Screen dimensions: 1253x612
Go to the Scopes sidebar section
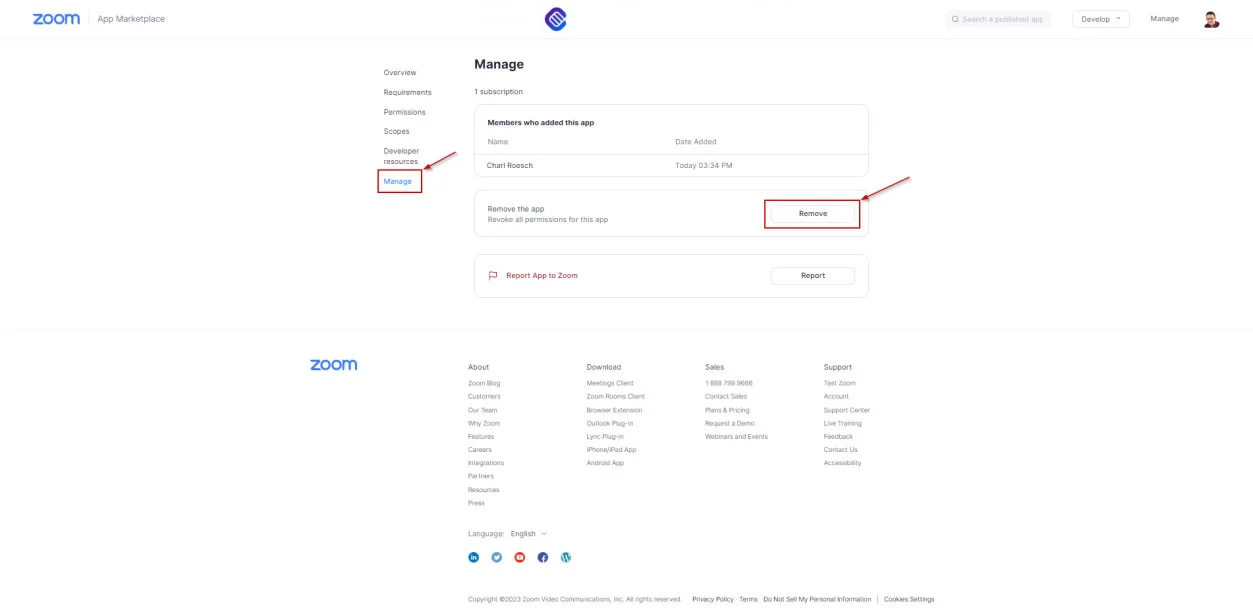[396, 132]
